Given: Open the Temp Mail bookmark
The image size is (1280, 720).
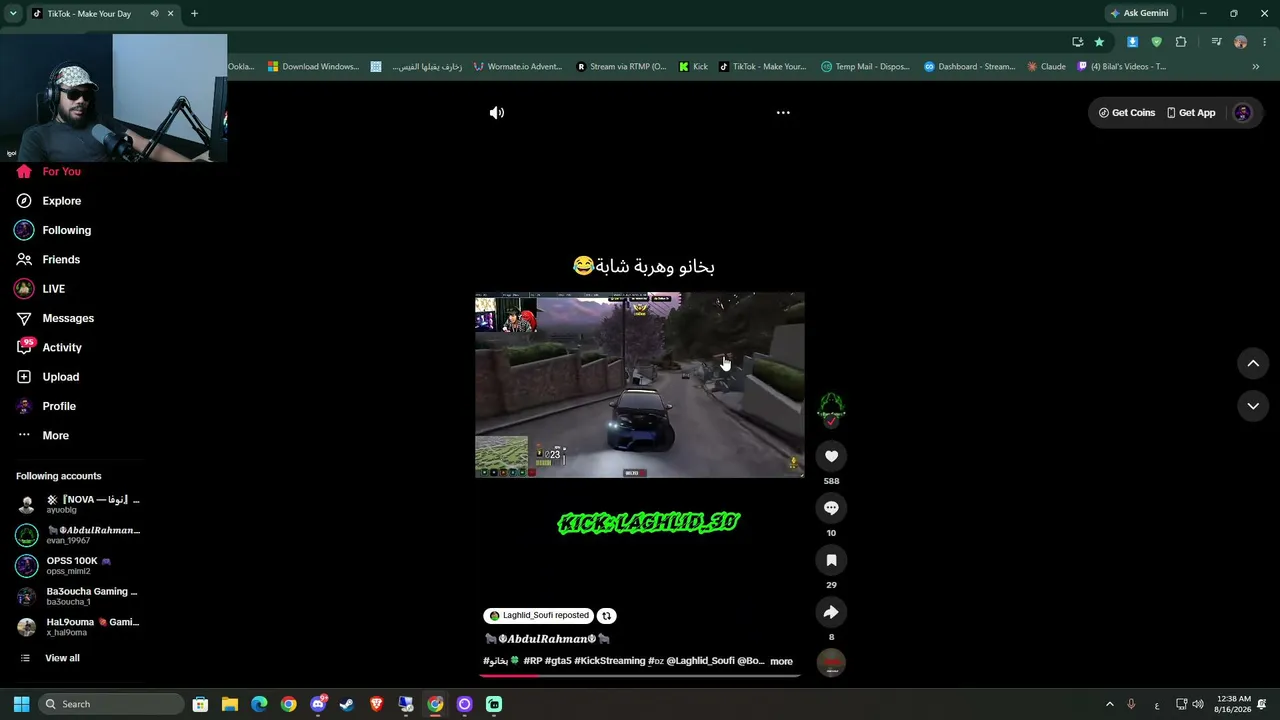Looking at the screenshot, I should (x=865, y=67).
